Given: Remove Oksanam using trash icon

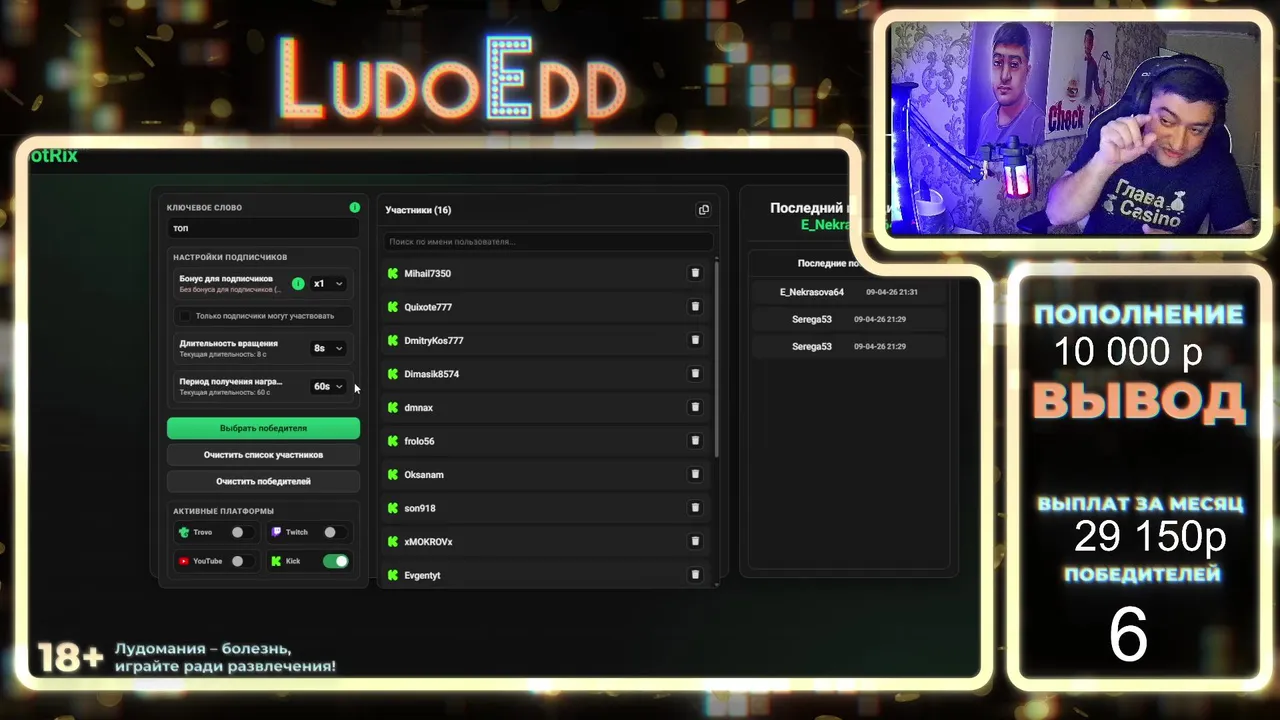Looking at the screenshot, I should [x=695, y=474].
